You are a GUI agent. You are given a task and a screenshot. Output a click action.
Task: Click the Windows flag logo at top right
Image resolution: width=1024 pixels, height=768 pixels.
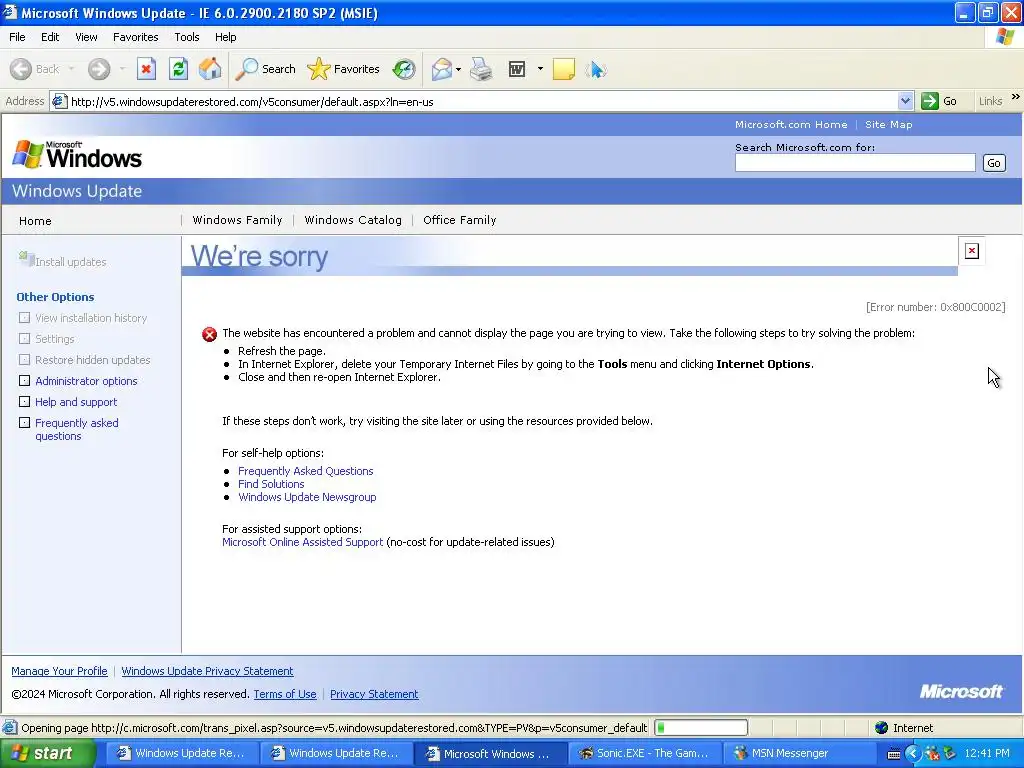coord(1006,37)
